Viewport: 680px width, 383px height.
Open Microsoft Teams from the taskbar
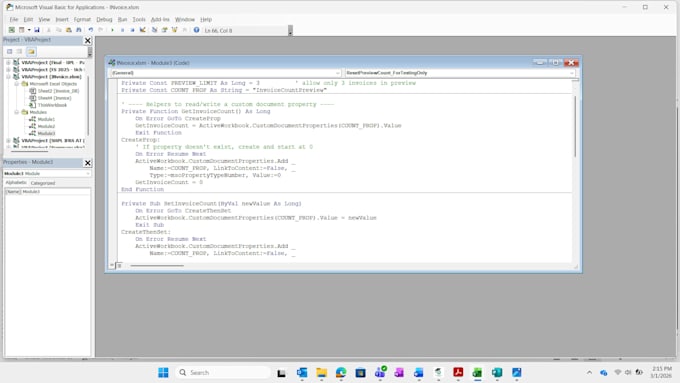coord(380,373)
